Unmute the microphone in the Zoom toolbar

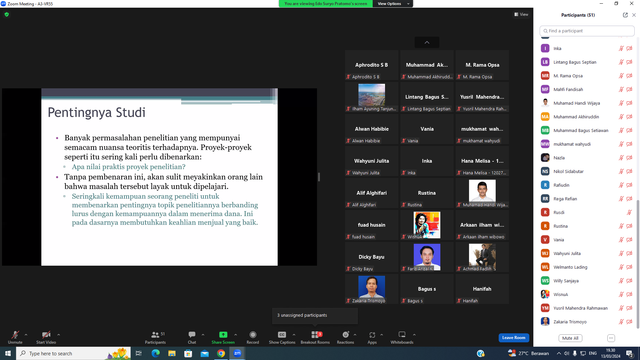[15, 337]
